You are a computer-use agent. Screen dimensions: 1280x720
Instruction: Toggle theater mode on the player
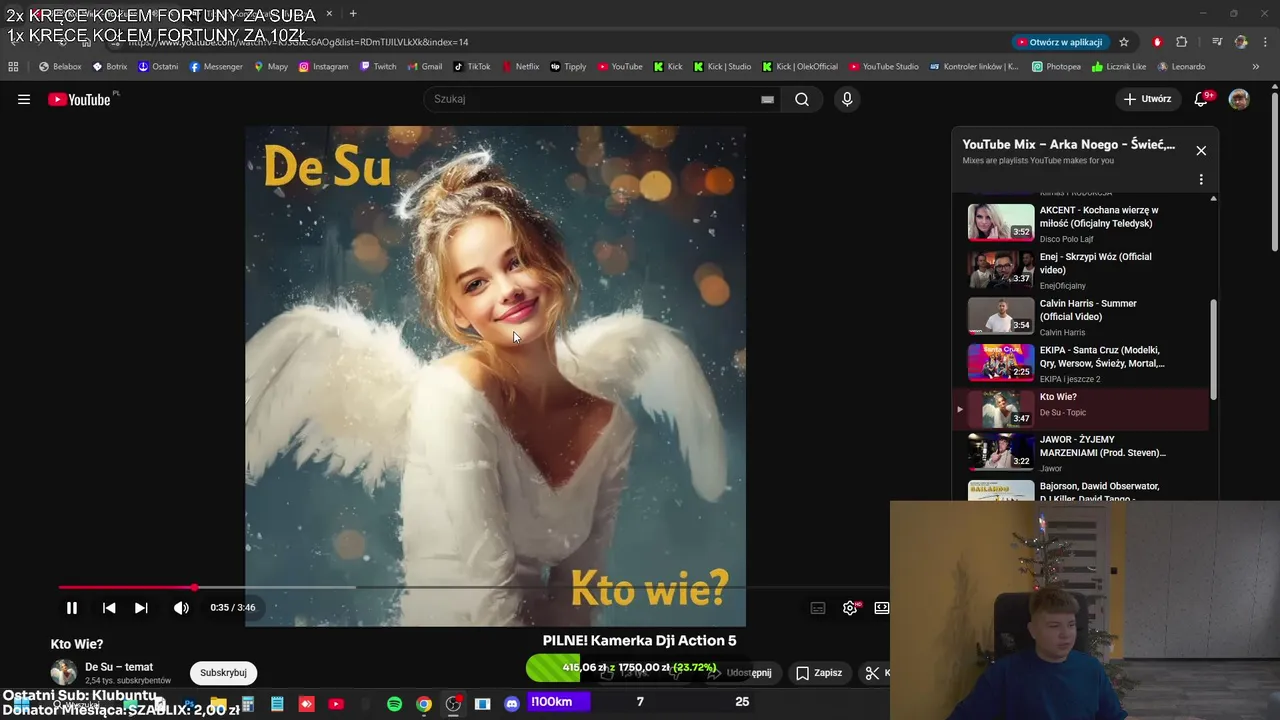pyautogui.click(x=881, y=608)
